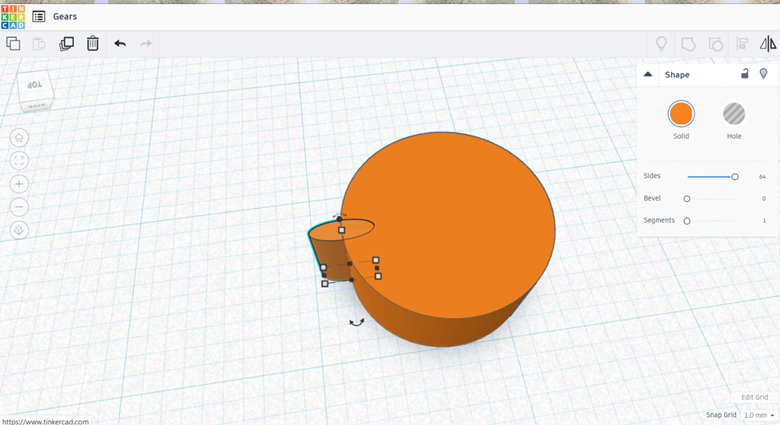Click the Bevel slider handle
Screen dimensions: 780x425
pos(687,199)
